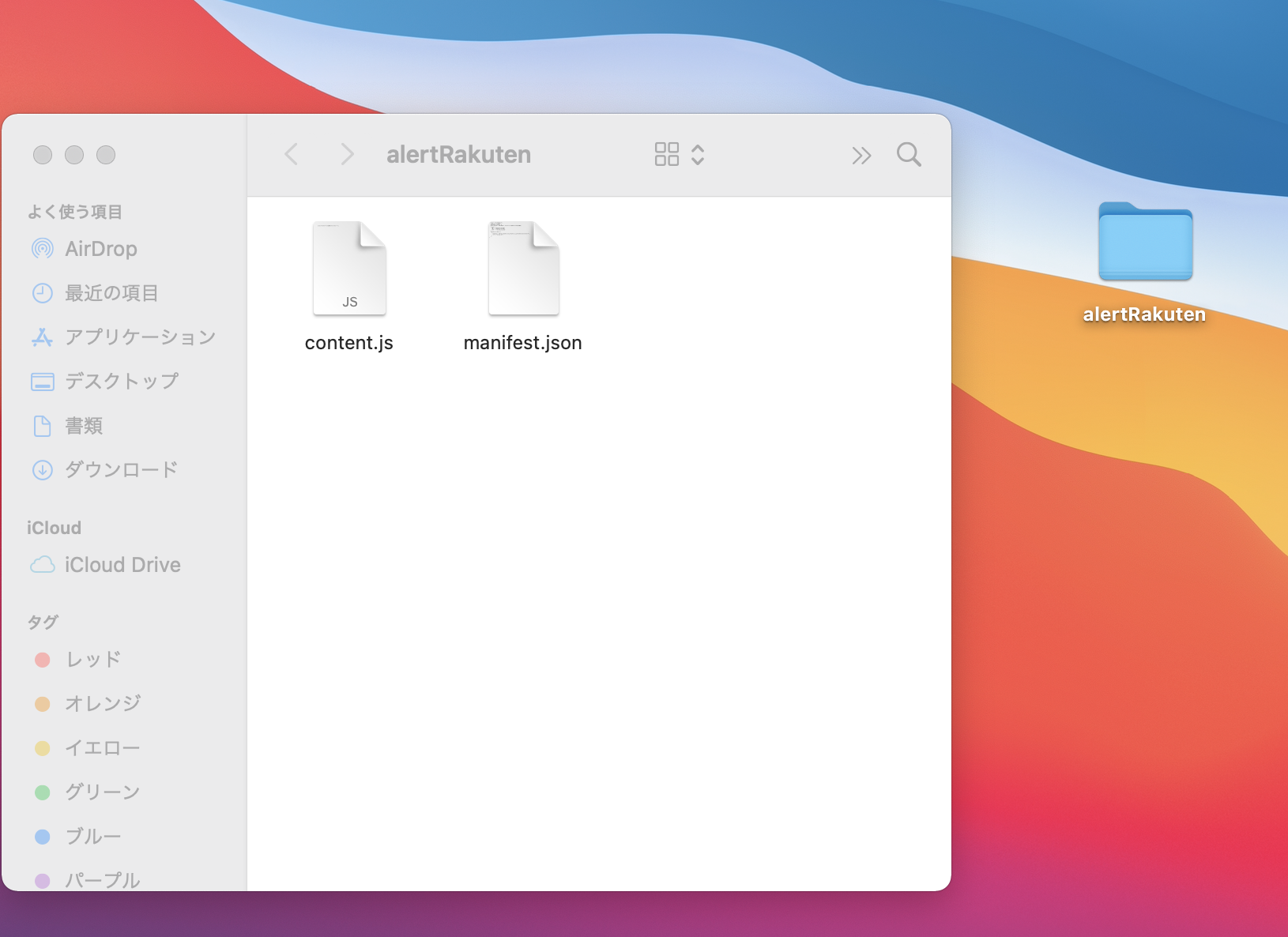Select the content.js file icon

coord(349,269)
